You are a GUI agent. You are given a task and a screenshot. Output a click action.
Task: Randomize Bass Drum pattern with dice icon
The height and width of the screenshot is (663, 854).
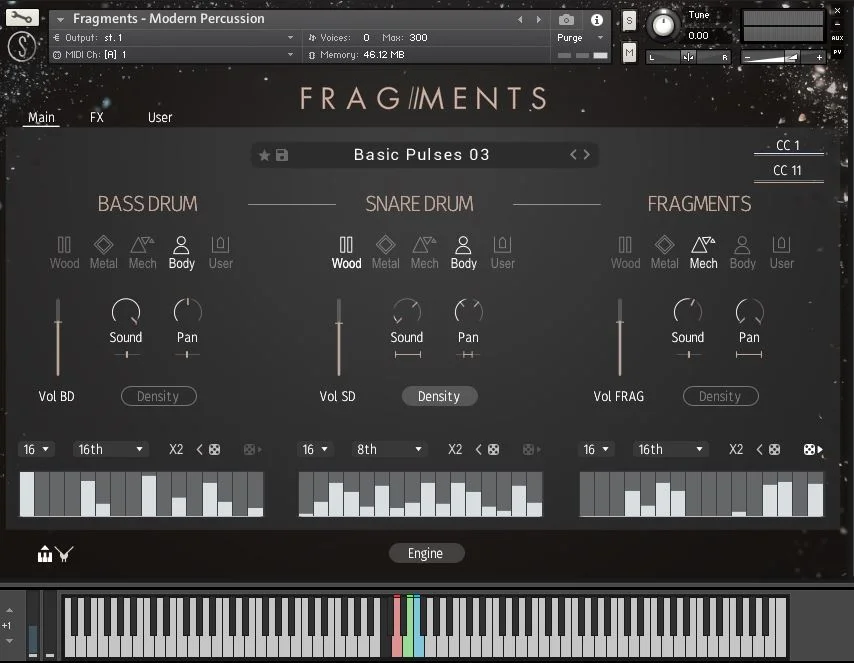(215, 449)
